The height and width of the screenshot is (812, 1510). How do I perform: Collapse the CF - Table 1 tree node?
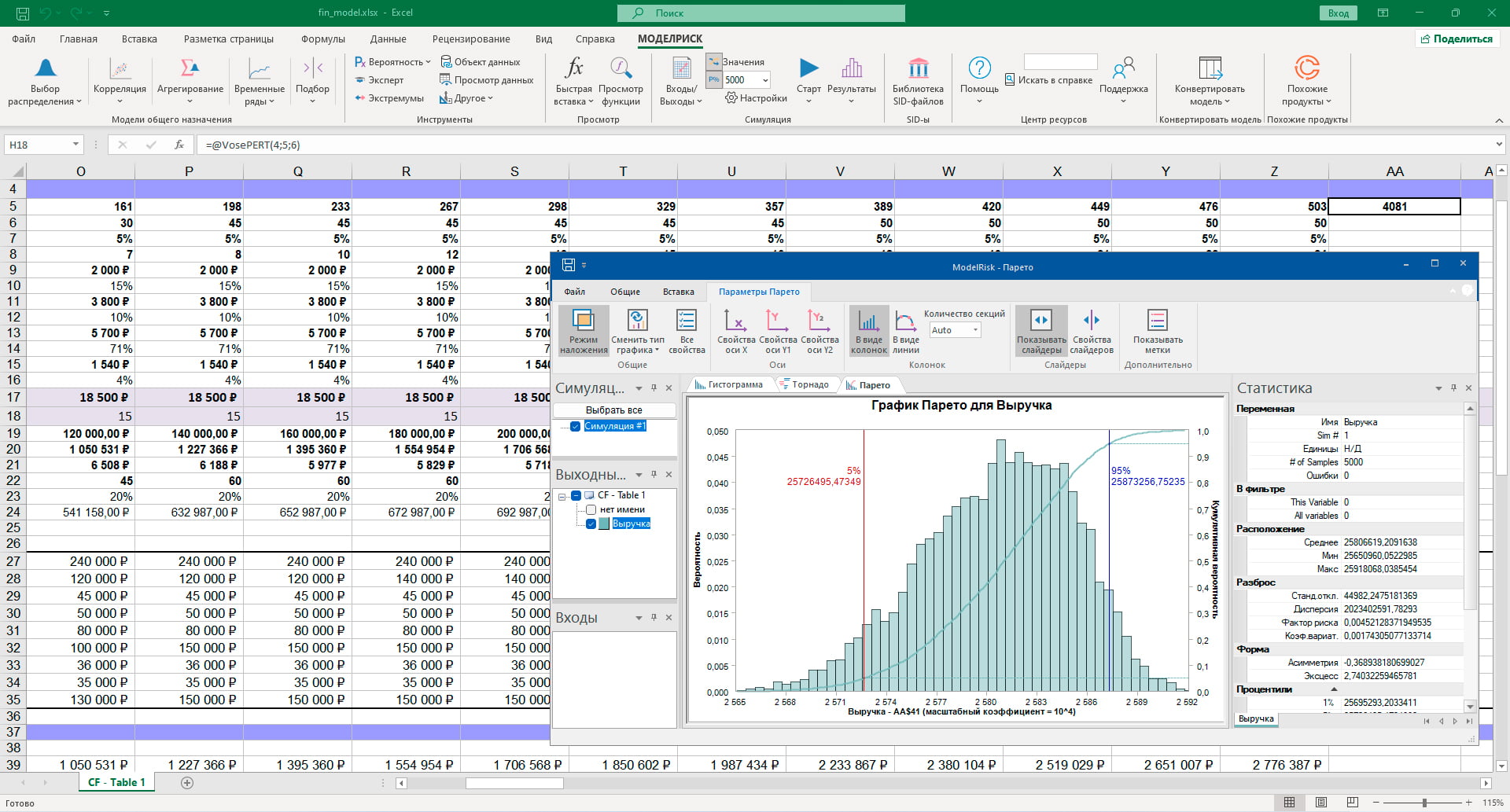(562, 496)
